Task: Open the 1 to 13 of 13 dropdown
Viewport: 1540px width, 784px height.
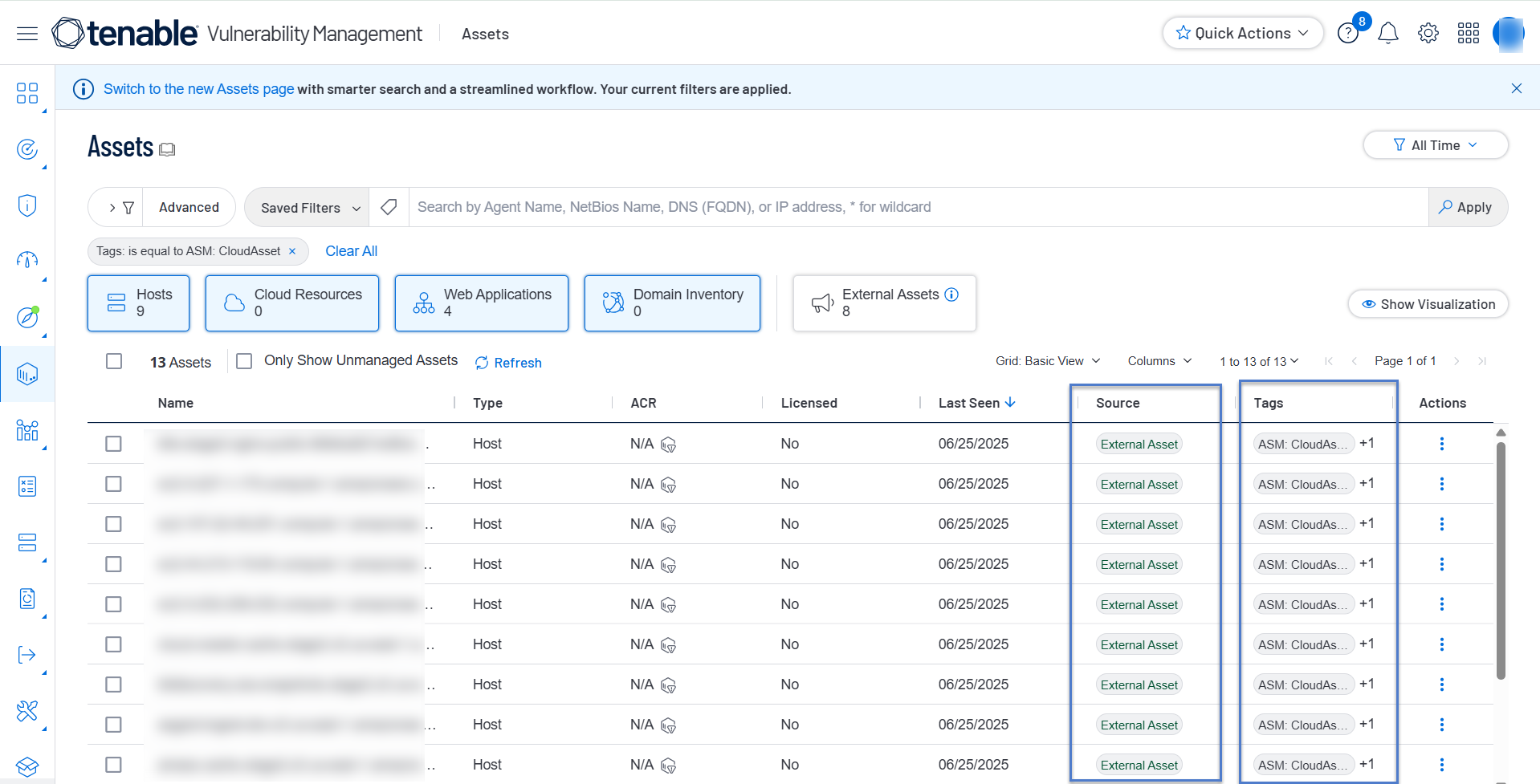Action: (x=1259, y=361)
